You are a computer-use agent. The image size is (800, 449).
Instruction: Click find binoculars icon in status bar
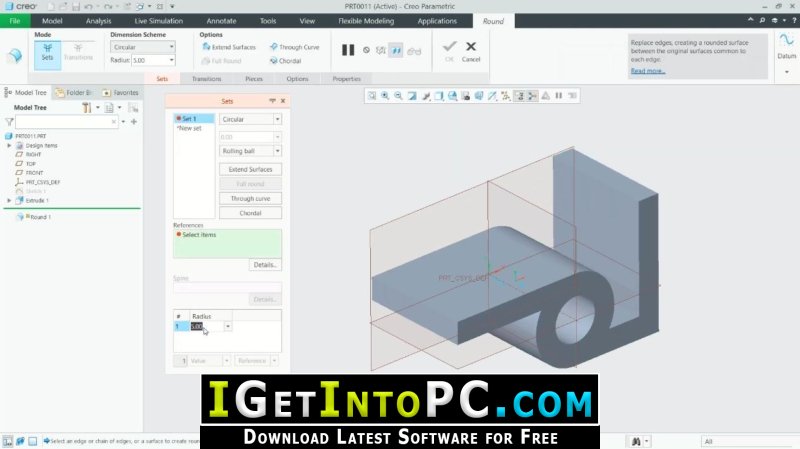636,441
